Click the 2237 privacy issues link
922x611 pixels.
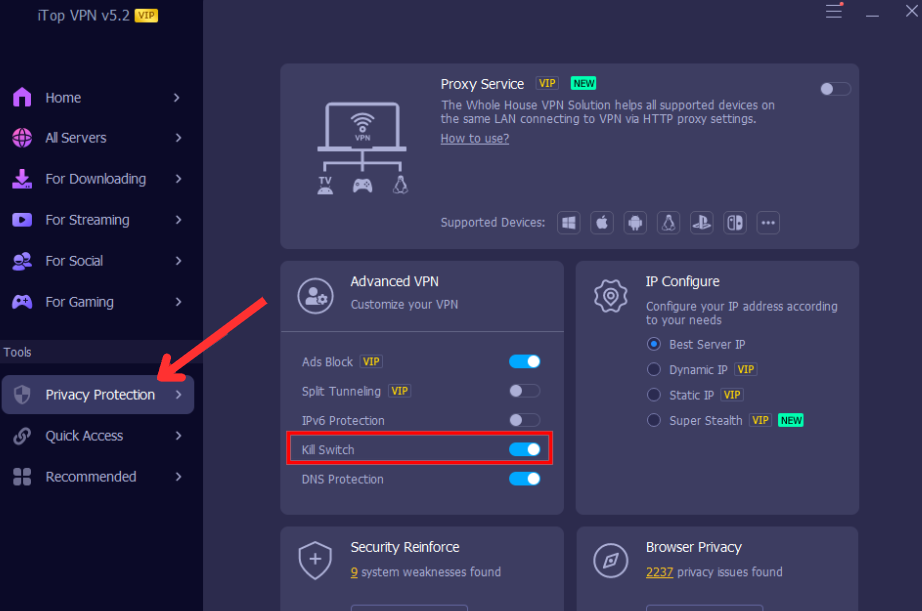tap(659, 572)
